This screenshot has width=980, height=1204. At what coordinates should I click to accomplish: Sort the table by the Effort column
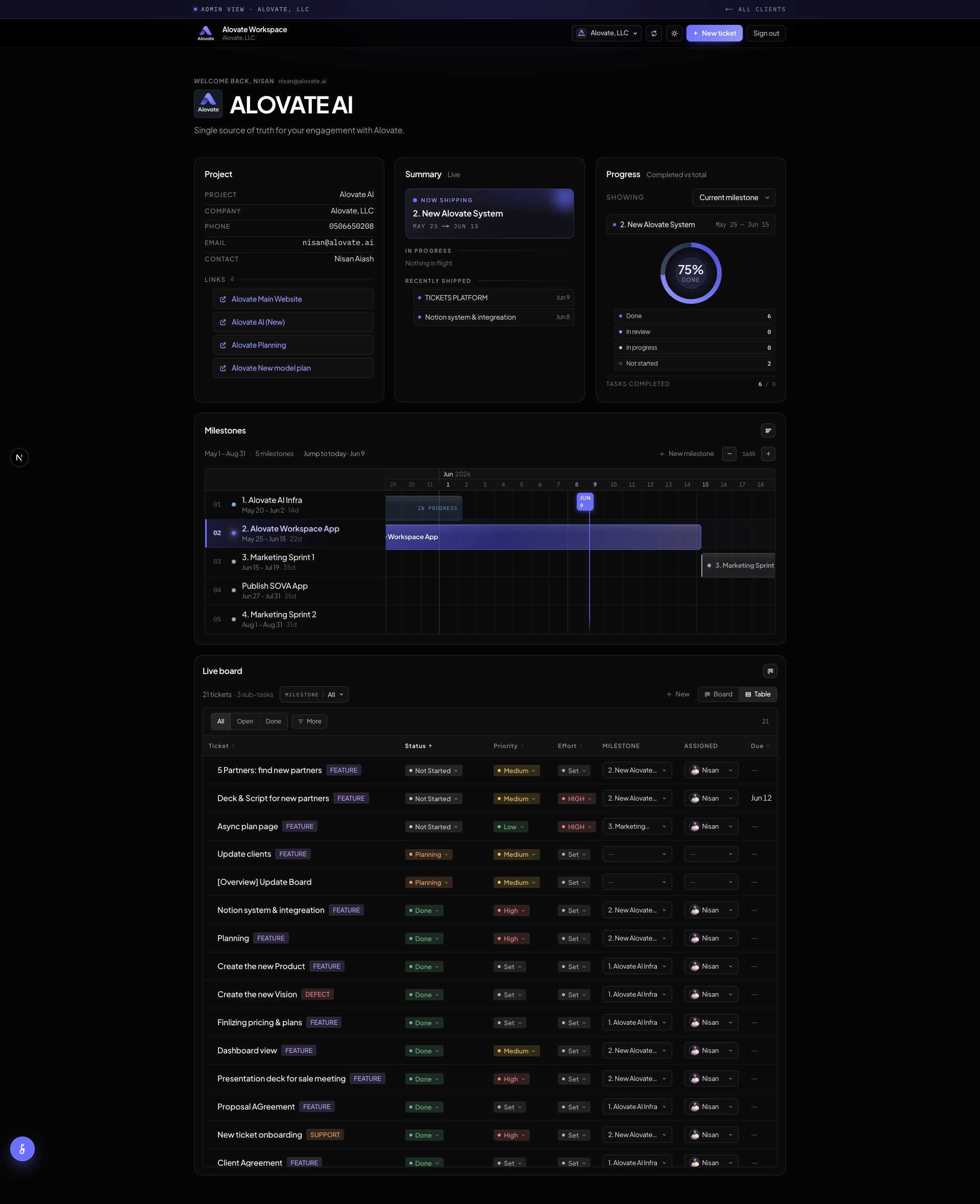point(570,745)
